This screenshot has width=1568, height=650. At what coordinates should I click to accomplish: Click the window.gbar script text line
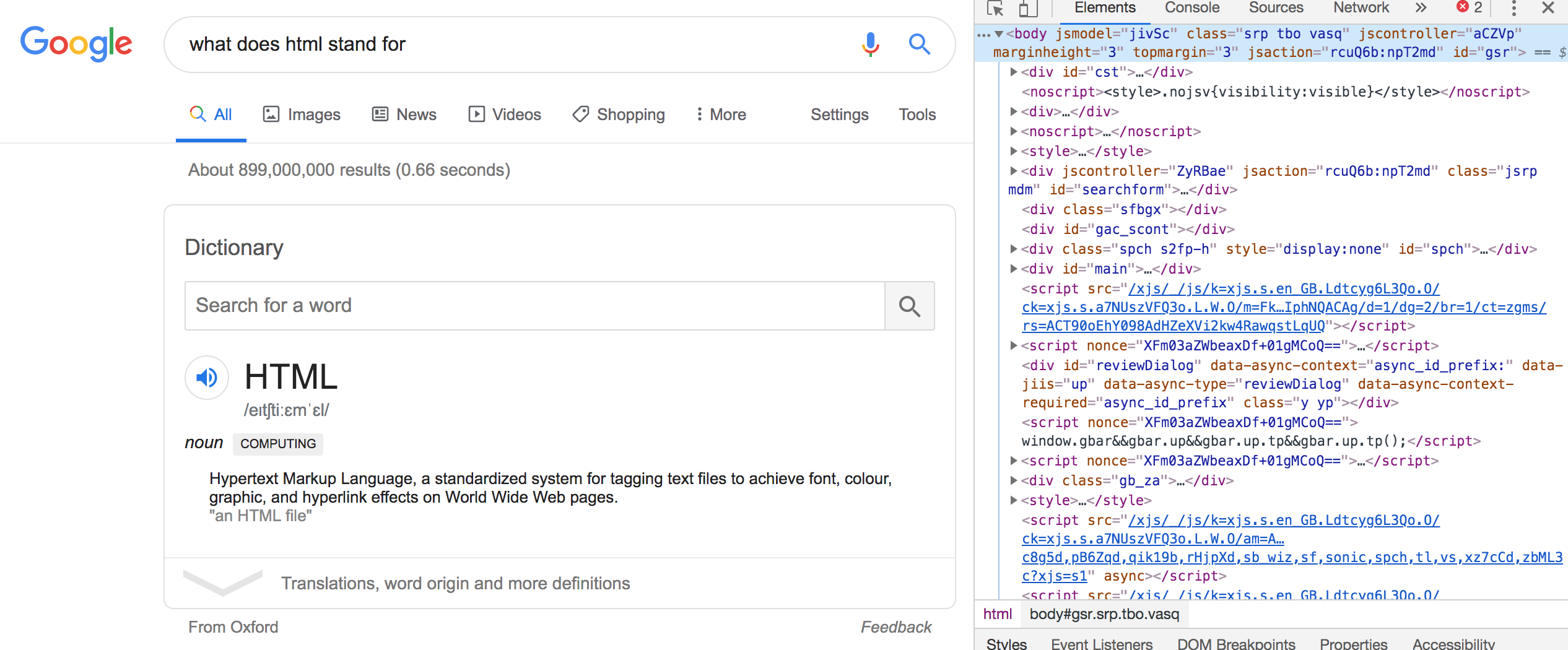point(1251,441)
